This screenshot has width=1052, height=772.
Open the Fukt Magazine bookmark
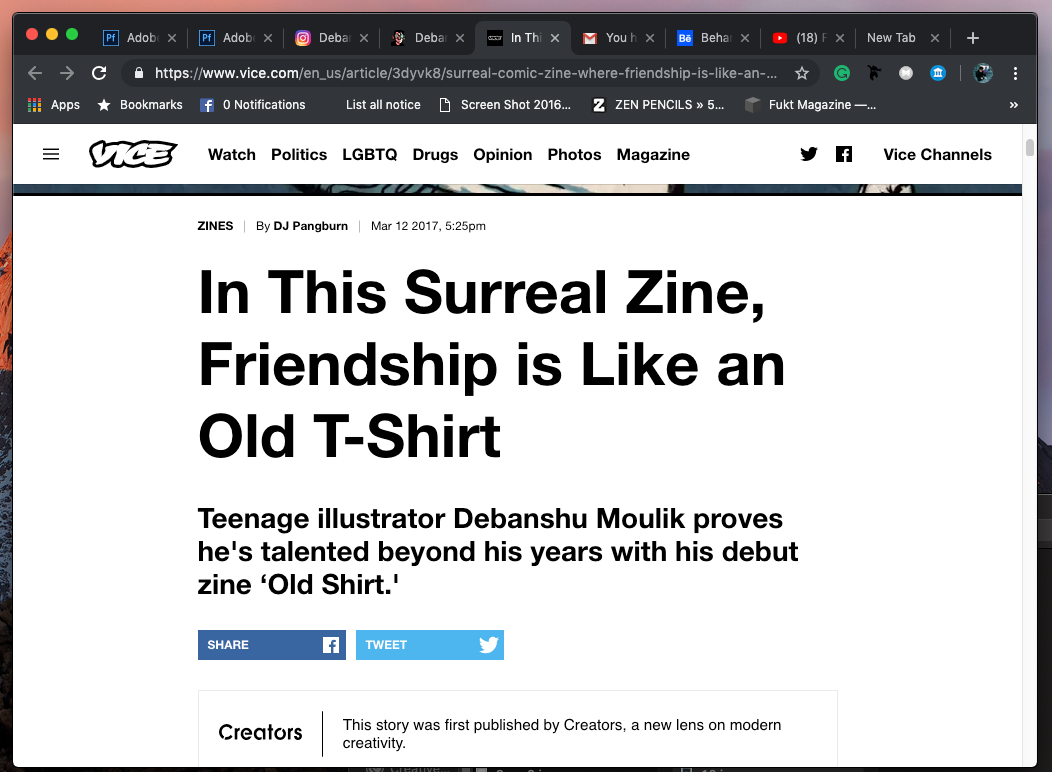coord(810,105)
